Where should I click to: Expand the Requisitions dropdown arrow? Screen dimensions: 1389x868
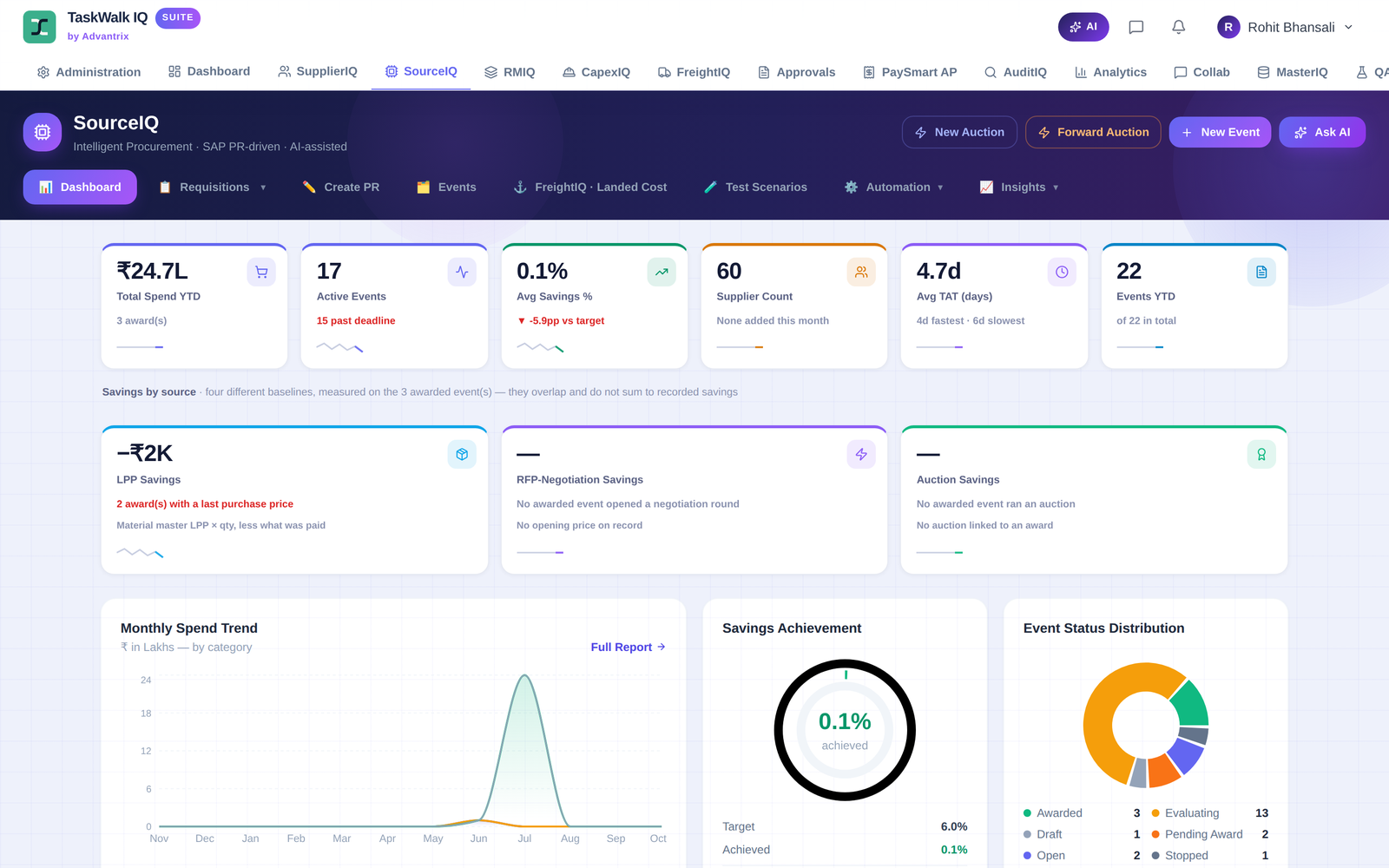pos(263,187)
